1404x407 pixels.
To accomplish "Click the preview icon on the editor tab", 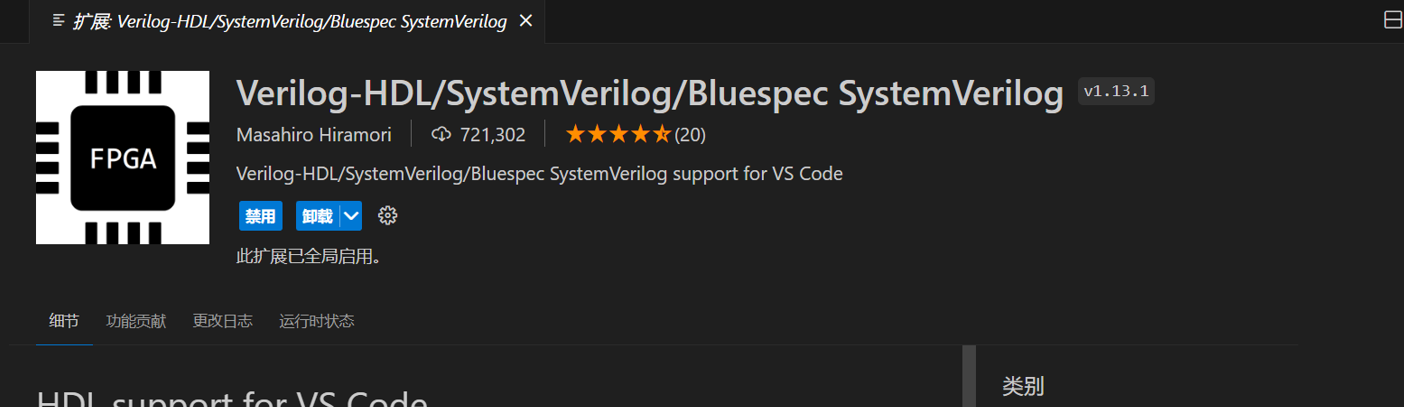I will tap(59, 20).
